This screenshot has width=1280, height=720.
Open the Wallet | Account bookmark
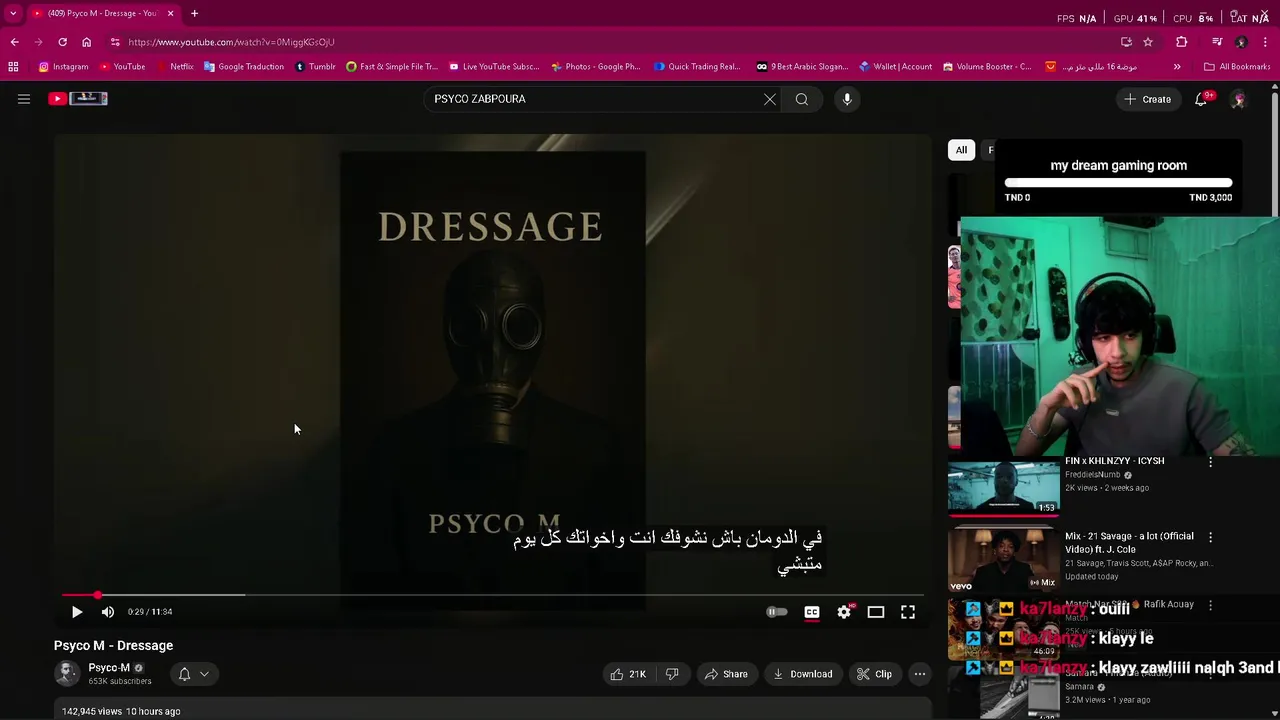[x=894, y=67]
